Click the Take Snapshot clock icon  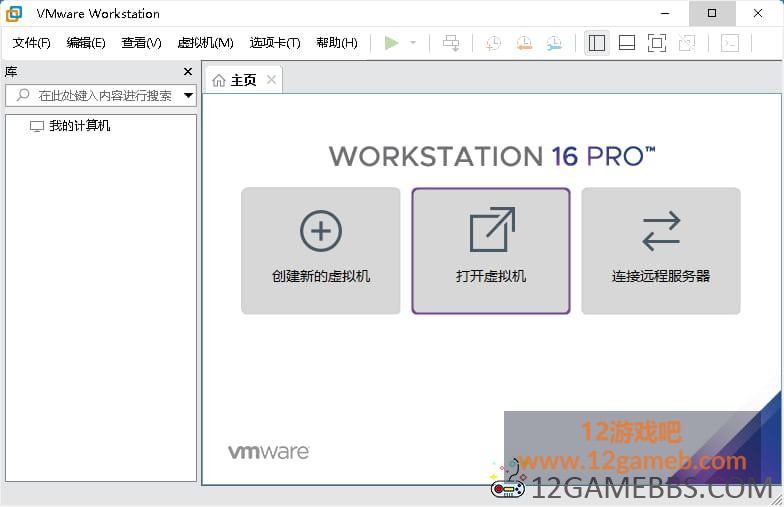[x=493, y=43]
